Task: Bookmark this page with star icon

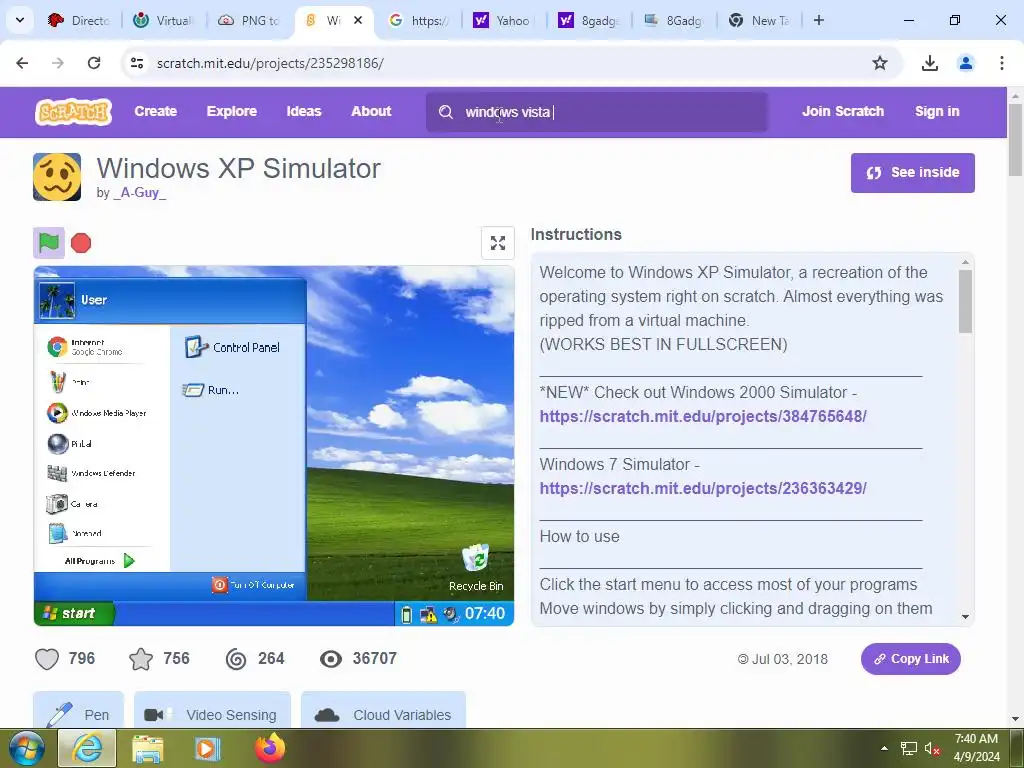Action: (880, 63)
